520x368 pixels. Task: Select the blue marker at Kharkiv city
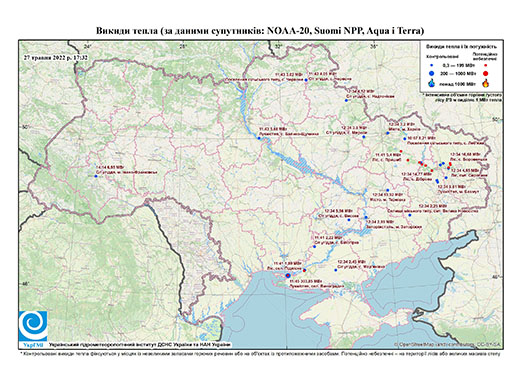[x=388, y=133]
